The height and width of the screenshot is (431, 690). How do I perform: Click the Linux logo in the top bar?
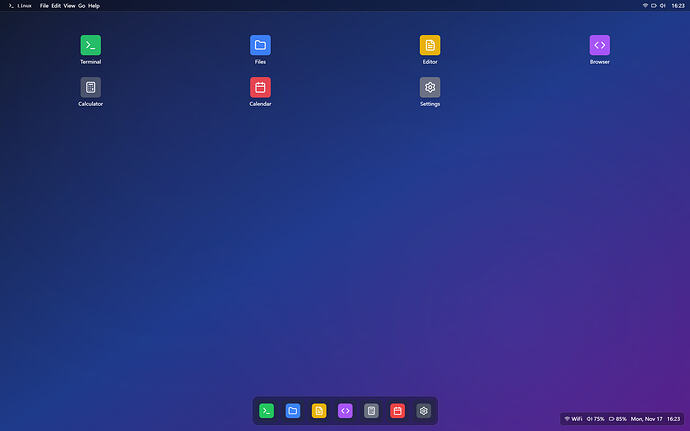20,6
